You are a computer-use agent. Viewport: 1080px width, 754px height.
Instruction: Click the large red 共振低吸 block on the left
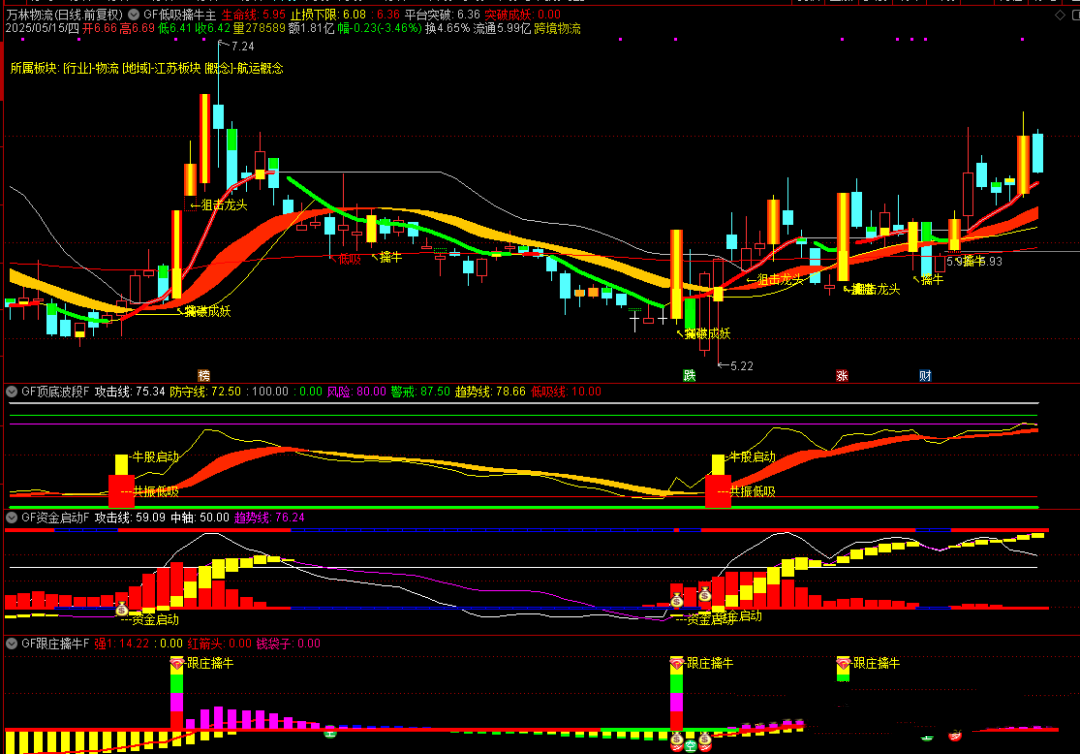coord(120,491)
